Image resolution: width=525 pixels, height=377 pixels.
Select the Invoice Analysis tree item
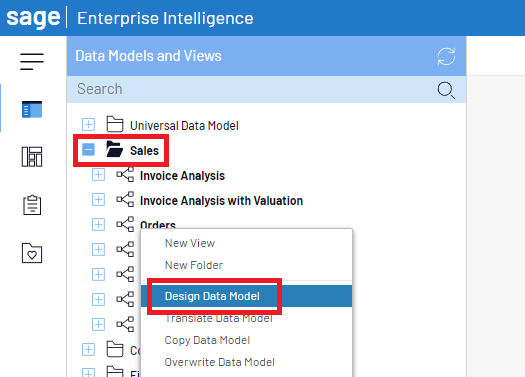tap(182, 176)
